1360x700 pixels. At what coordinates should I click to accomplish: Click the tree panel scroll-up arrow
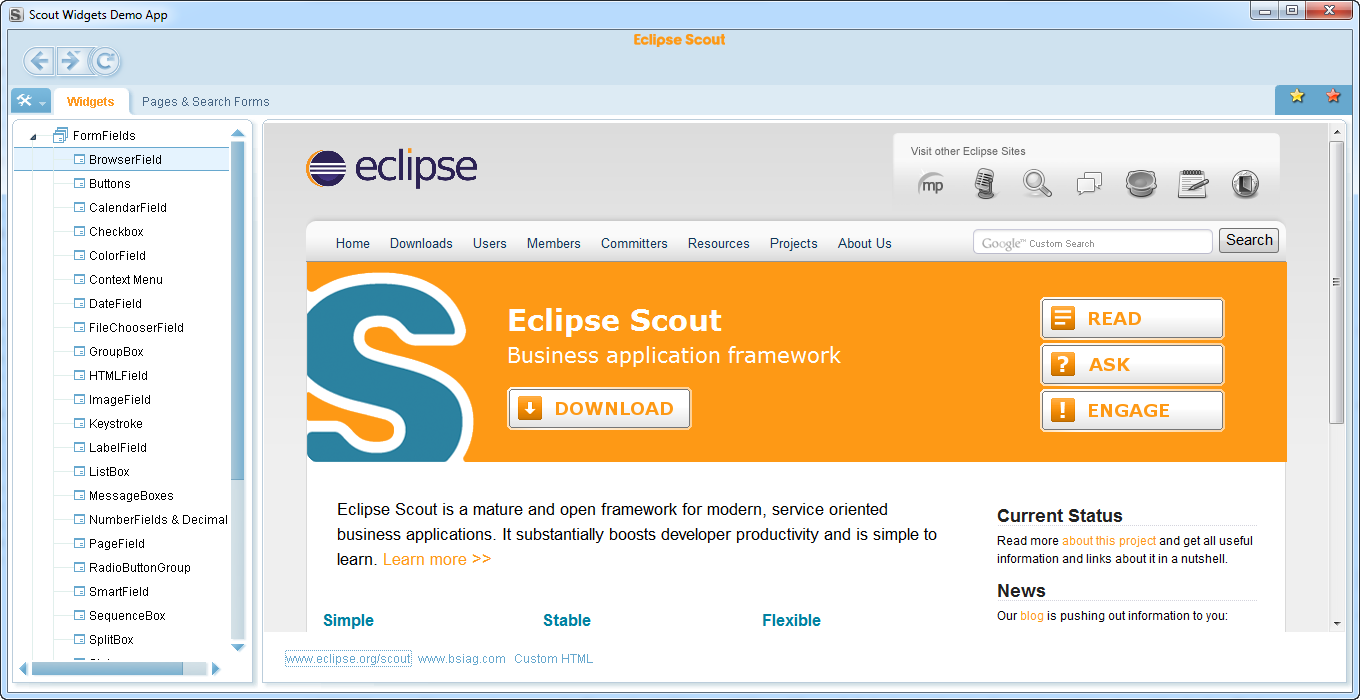click(238, 132)
